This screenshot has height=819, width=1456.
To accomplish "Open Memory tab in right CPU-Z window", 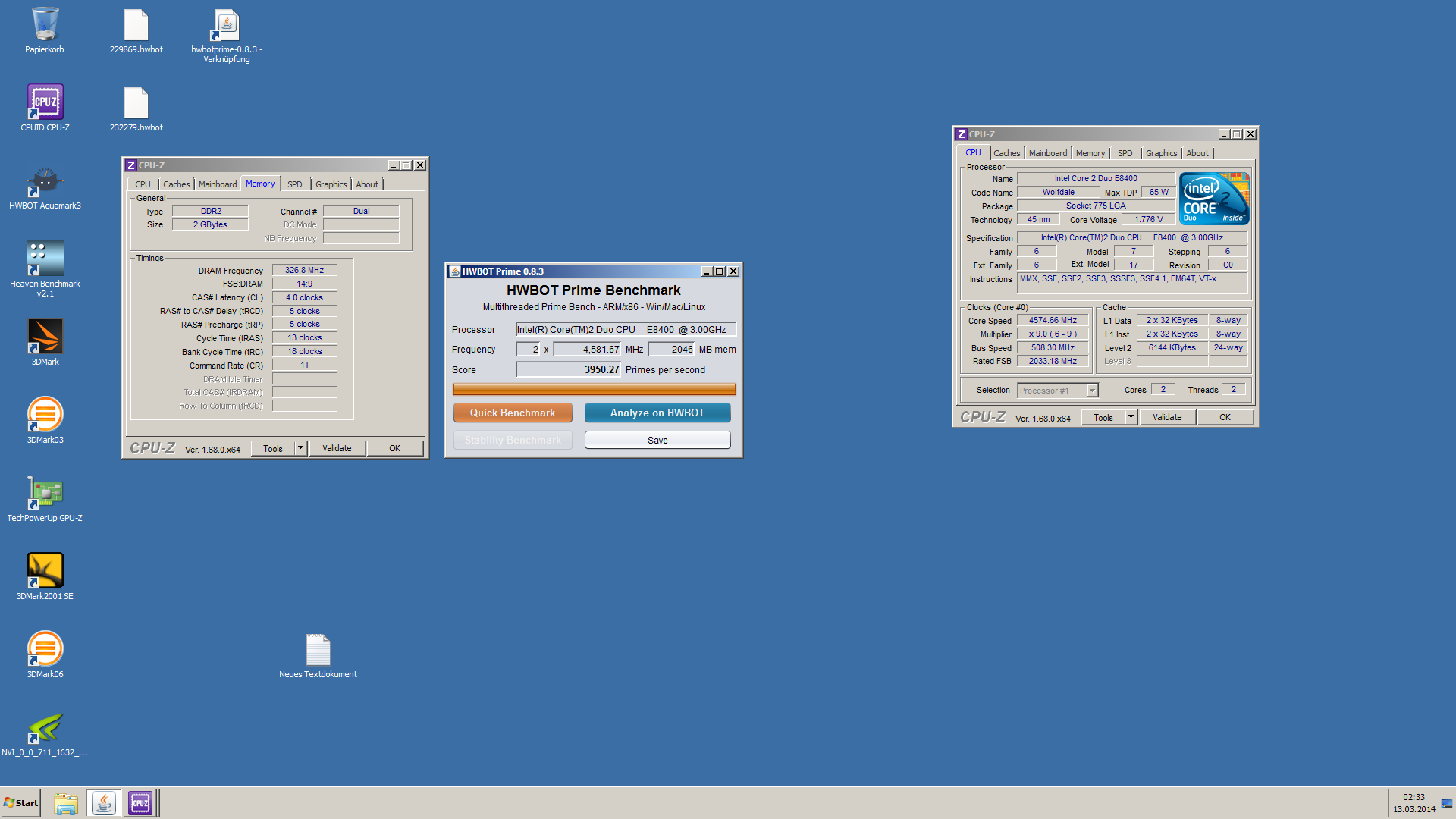I will 1090,153.
